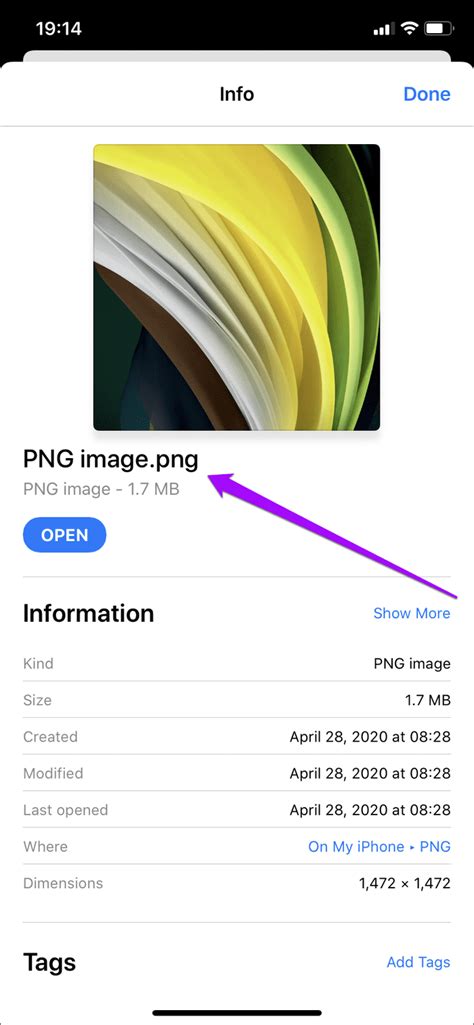The image size is (474, 1025).
Task: Tap the Info title header
Action: tap(237, 94)
